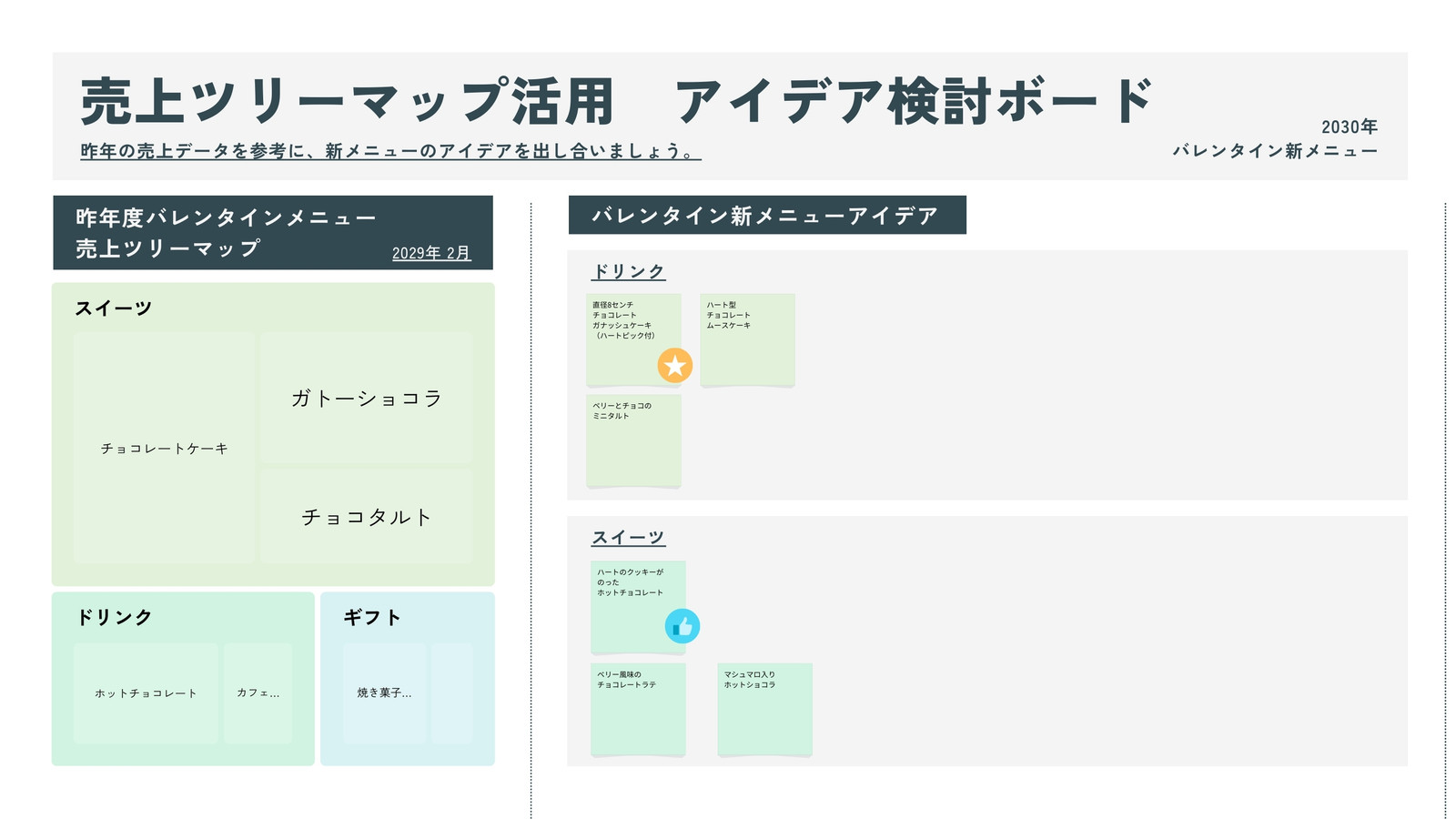Select the ベリー風味のチョコレートラテ sticky note

[638, 709]
